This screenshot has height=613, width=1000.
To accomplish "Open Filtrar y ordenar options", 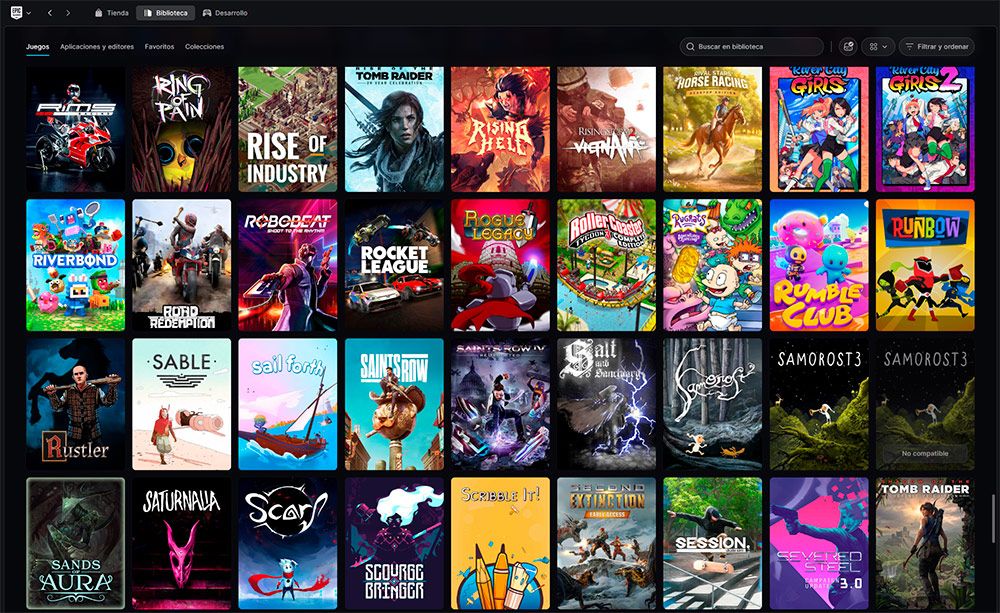I will [937, 47].
